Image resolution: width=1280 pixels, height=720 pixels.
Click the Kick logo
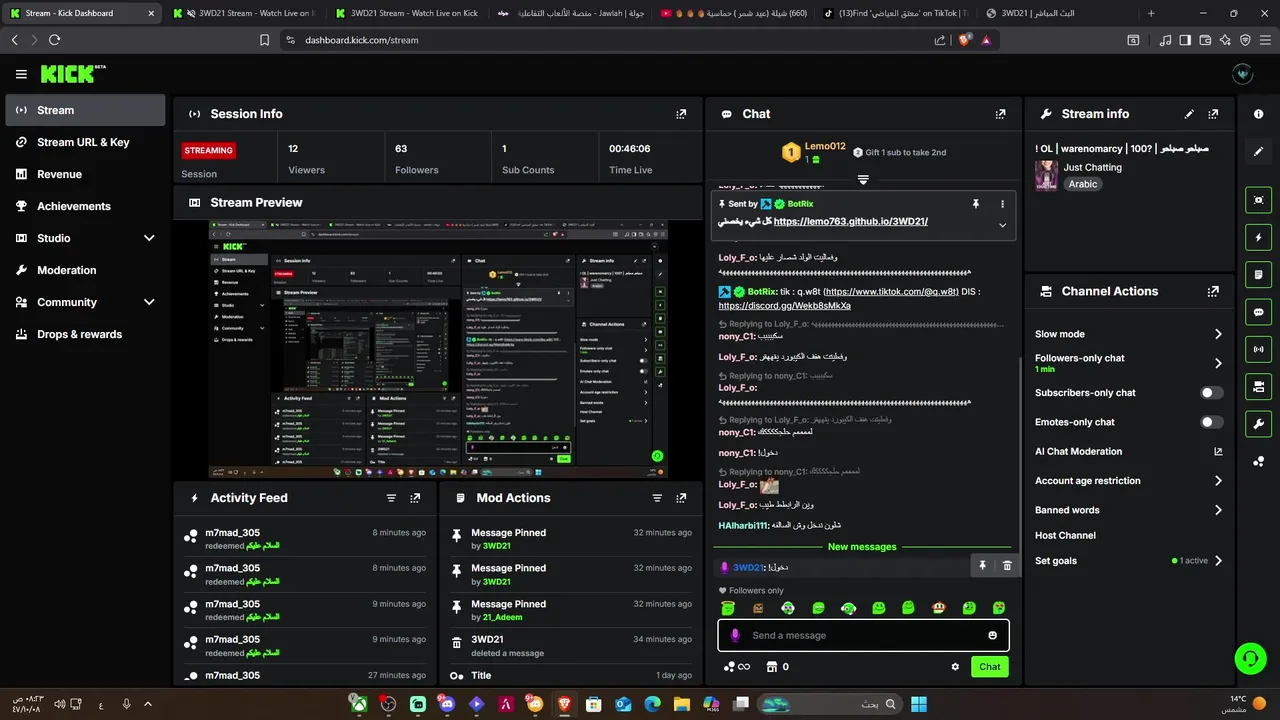pos(73,74)
